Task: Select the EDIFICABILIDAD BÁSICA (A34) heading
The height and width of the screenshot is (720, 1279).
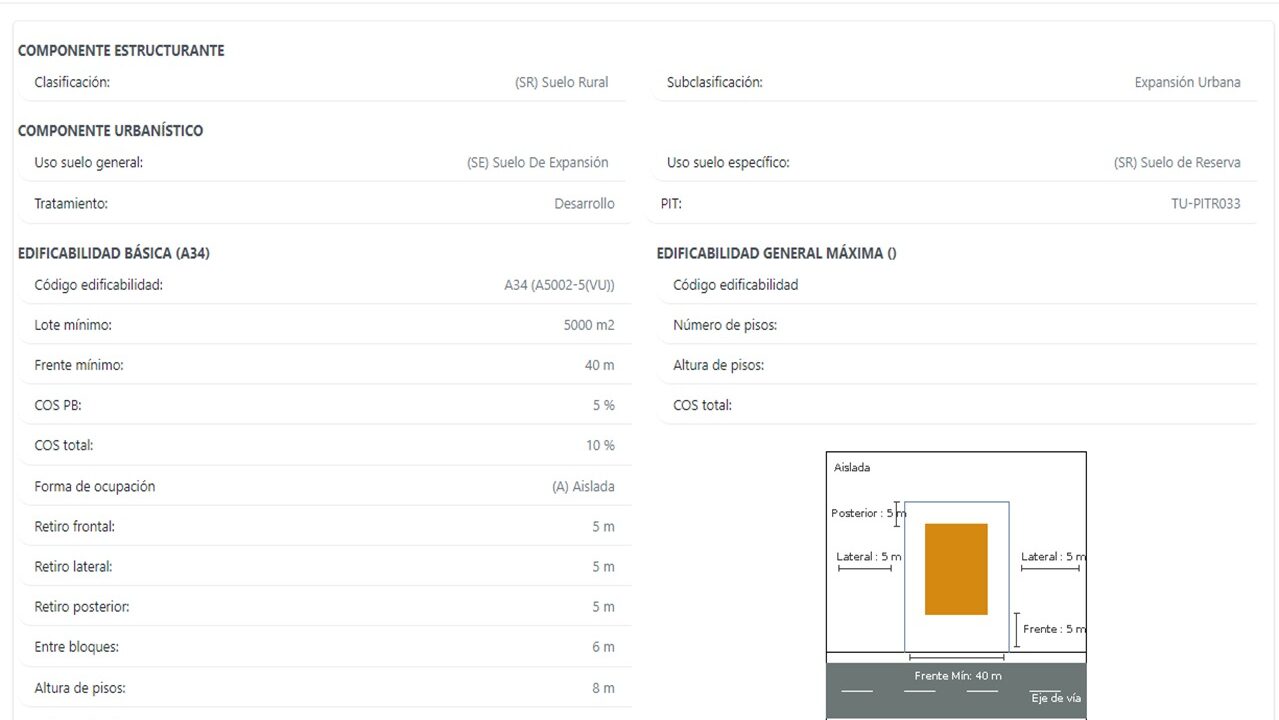Action: tap(114, 254)
